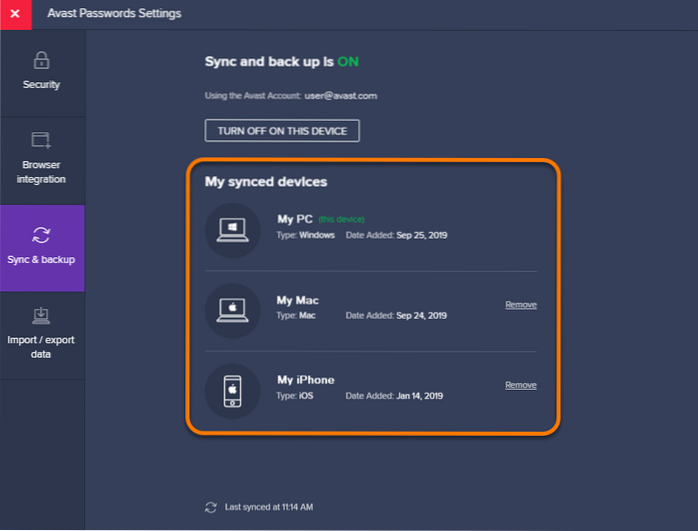Click the Browser integration window icon
This screenshot has height=531, width=698.
click(42, 139)
